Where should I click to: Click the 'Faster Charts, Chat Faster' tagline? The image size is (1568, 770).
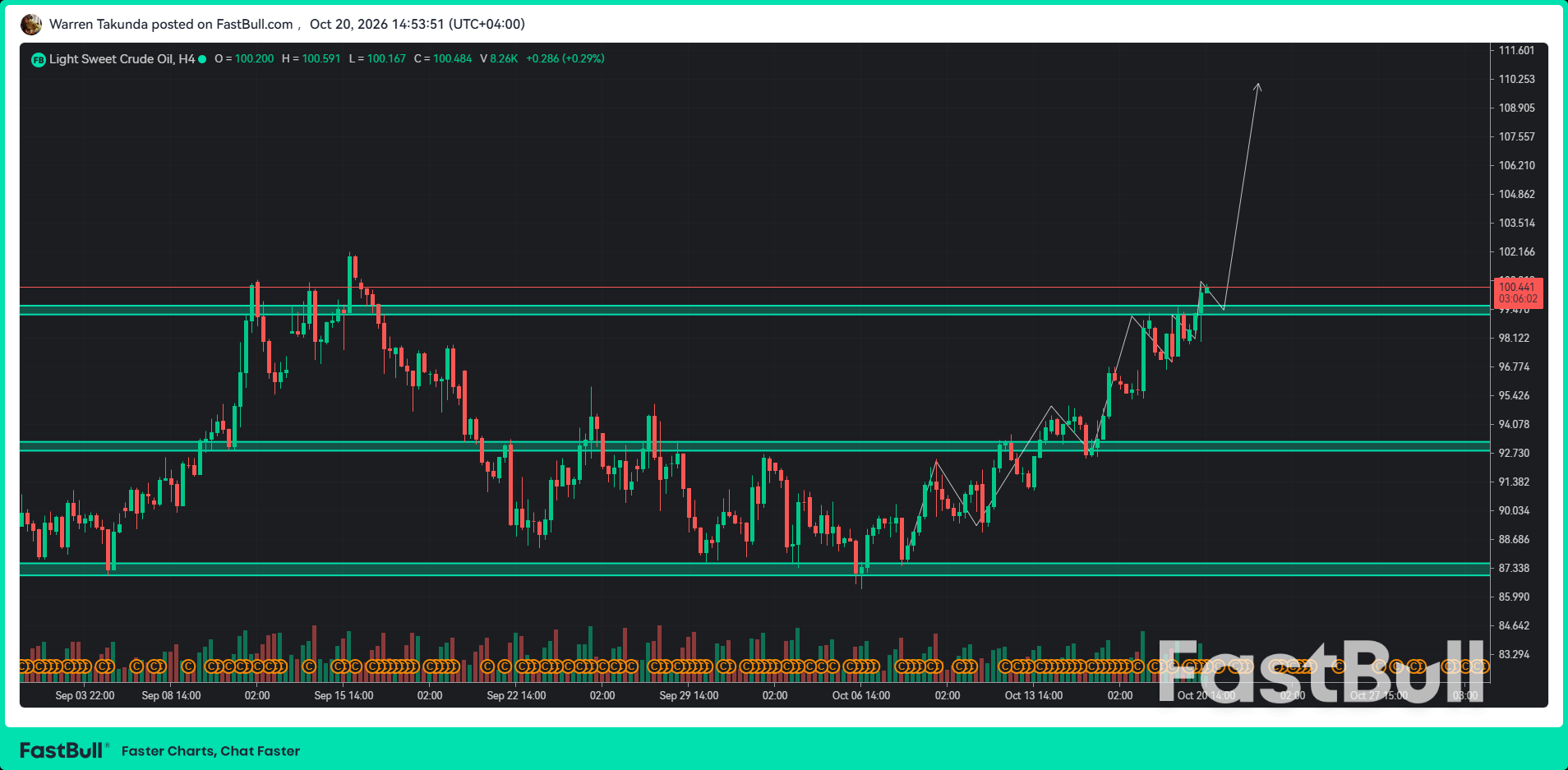pyautogui.click(x=210, y=751)
